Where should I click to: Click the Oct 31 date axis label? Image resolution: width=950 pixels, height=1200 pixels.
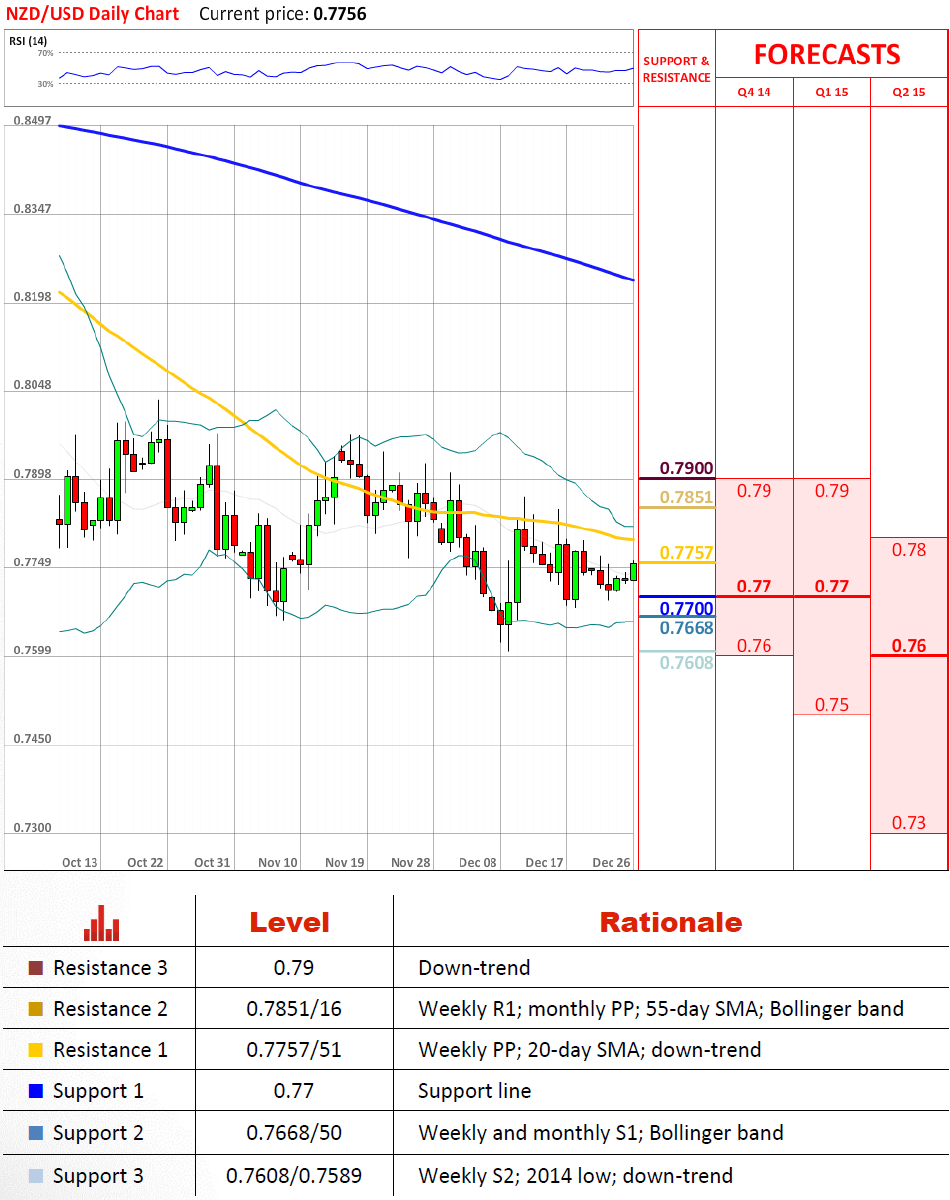pos(212,862)
